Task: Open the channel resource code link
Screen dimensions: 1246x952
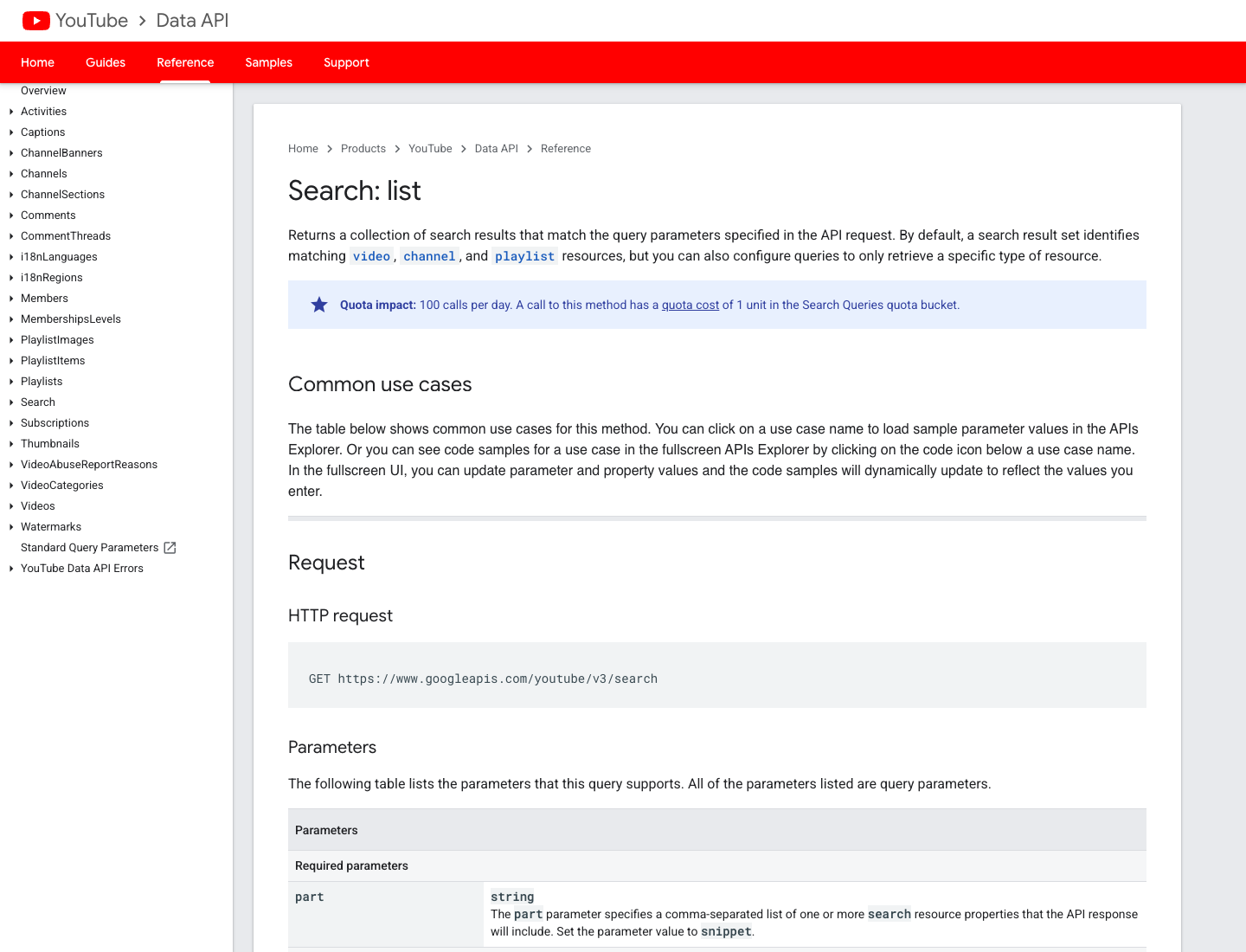Action: 429,256
